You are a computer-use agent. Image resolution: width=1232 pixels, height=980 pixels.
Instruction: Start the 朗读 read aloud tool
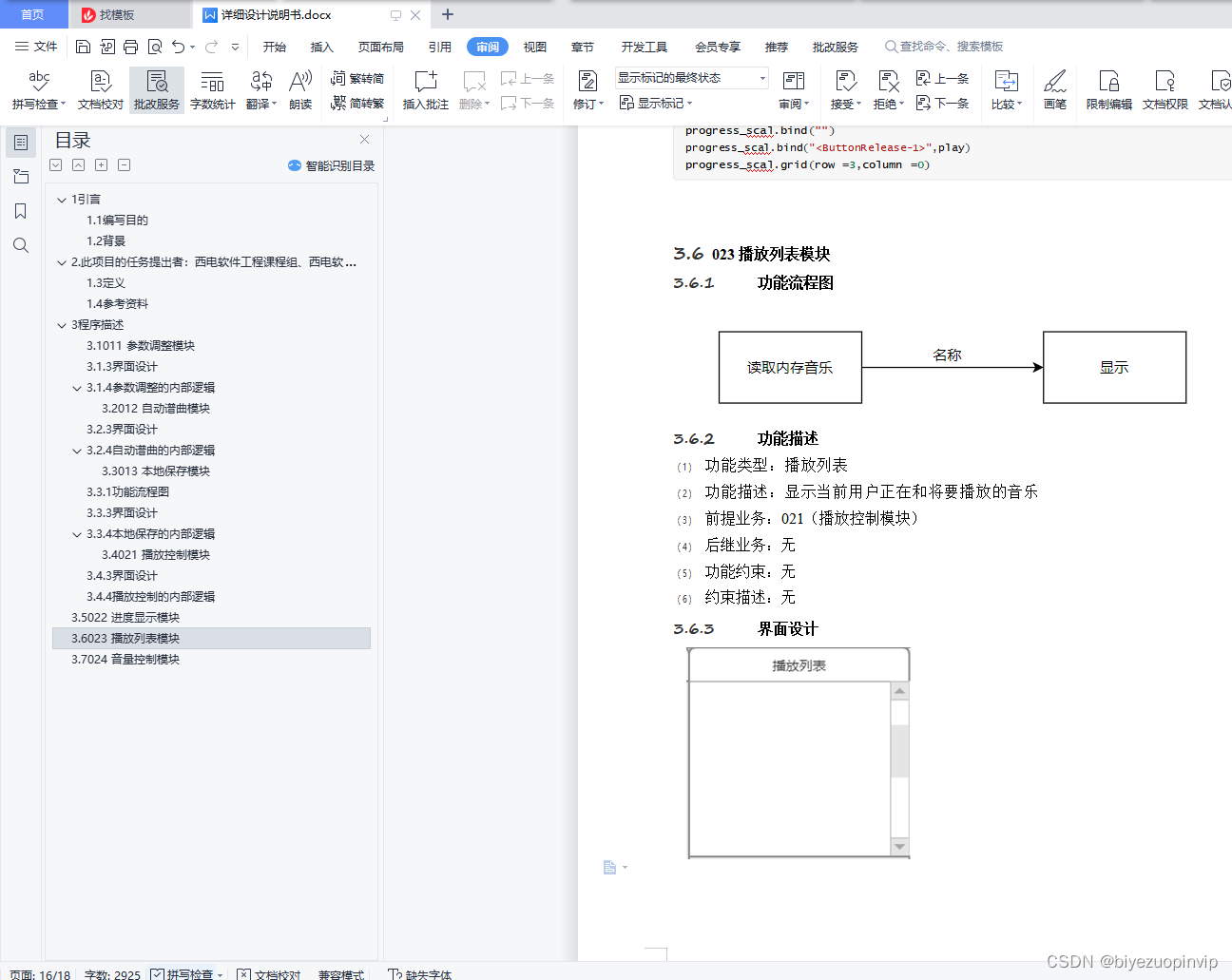[300, 90]
